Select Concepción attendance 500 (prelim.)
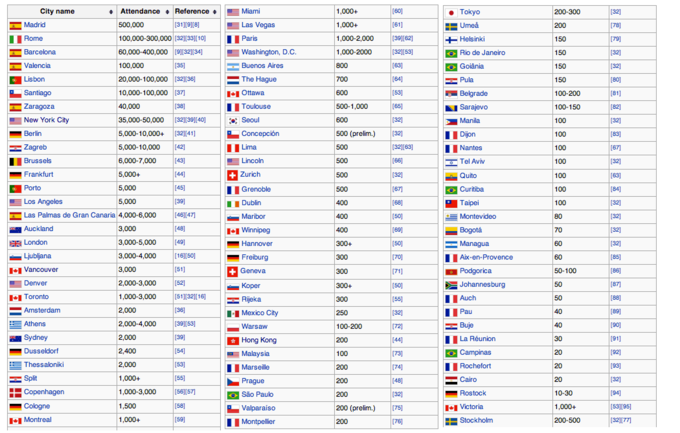This screenshot has height=433, width=680. (x=356, y=134)
